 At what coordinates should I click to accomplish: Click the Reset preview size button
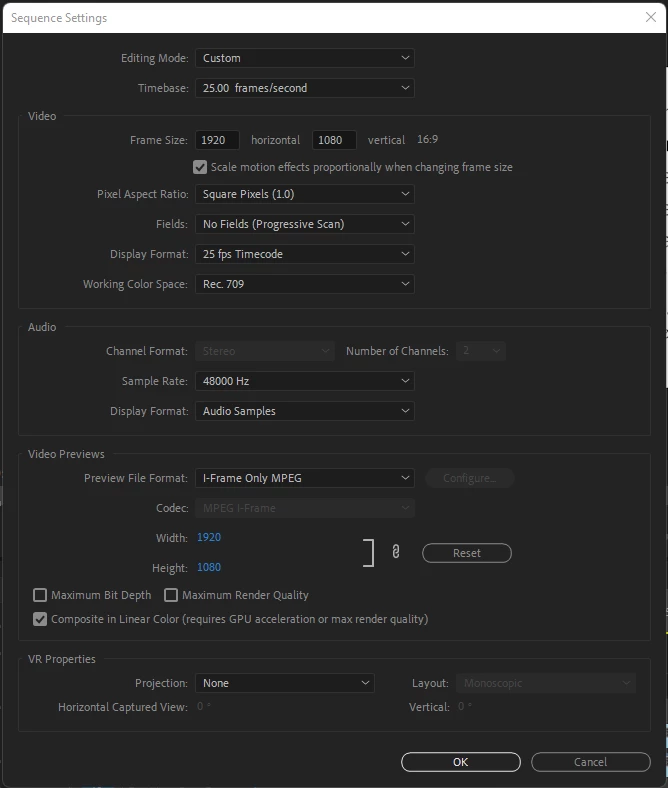click(x=467, y=553)
